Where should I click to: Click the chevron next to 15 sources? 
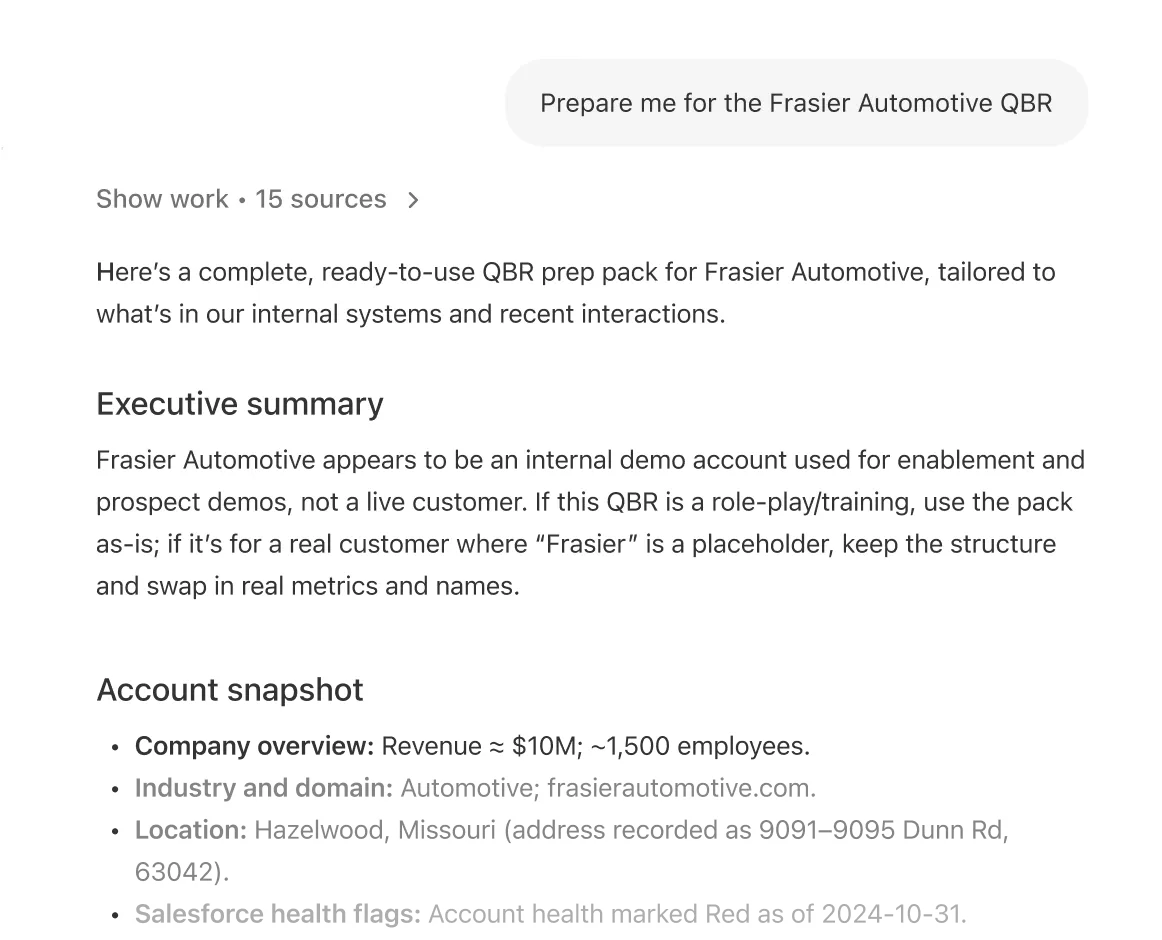pos(413,199)
